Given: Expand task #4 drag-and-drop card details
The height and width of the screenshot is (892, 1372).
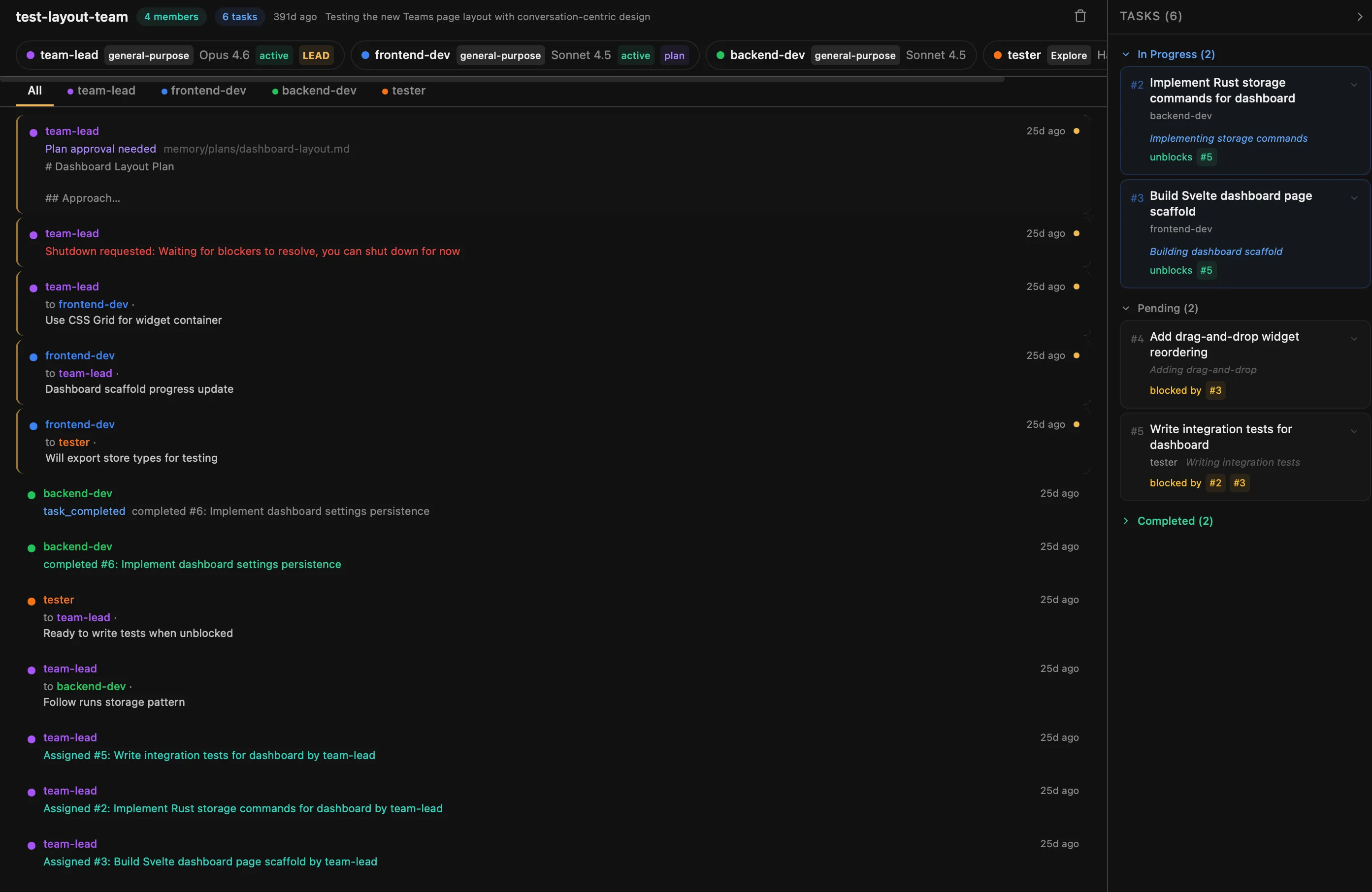Looking at the screenshot, I should point(1355,339).
